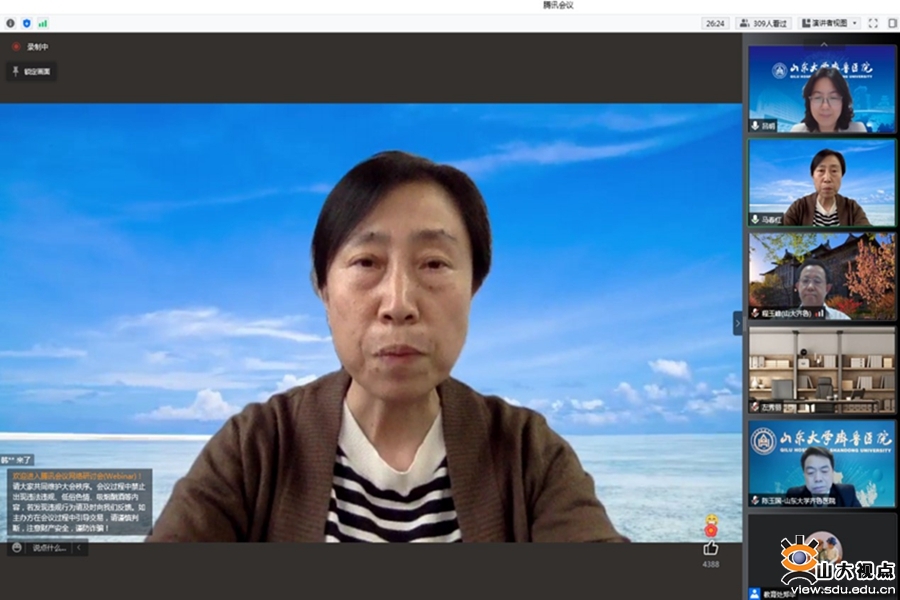Enter fullscreen mode with the fullscreen icon
Image resolution: width=900 pixels, height=600 pixels.
pyautogui.click(x=873, y=23)
